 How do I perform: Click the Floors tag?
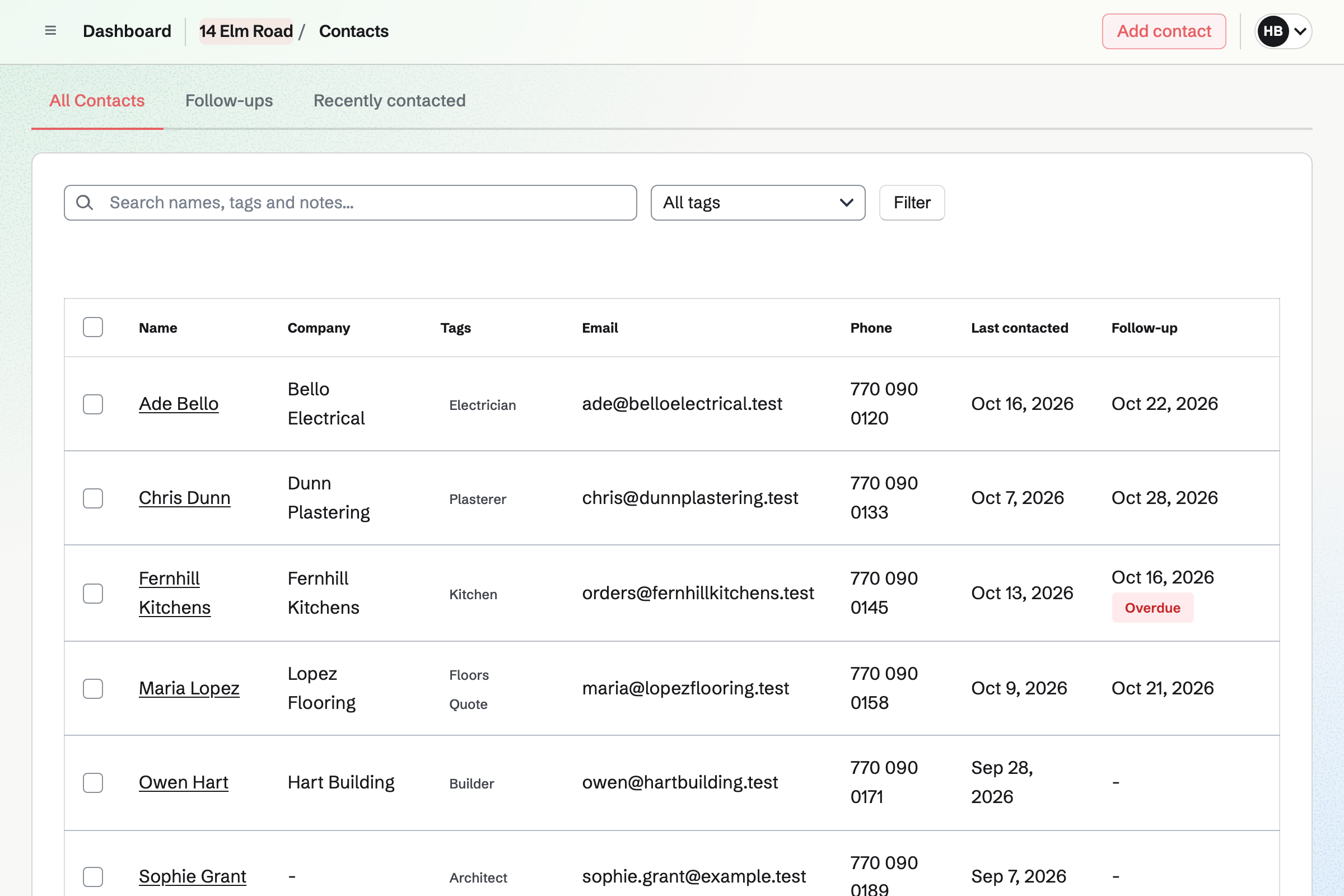469,675
